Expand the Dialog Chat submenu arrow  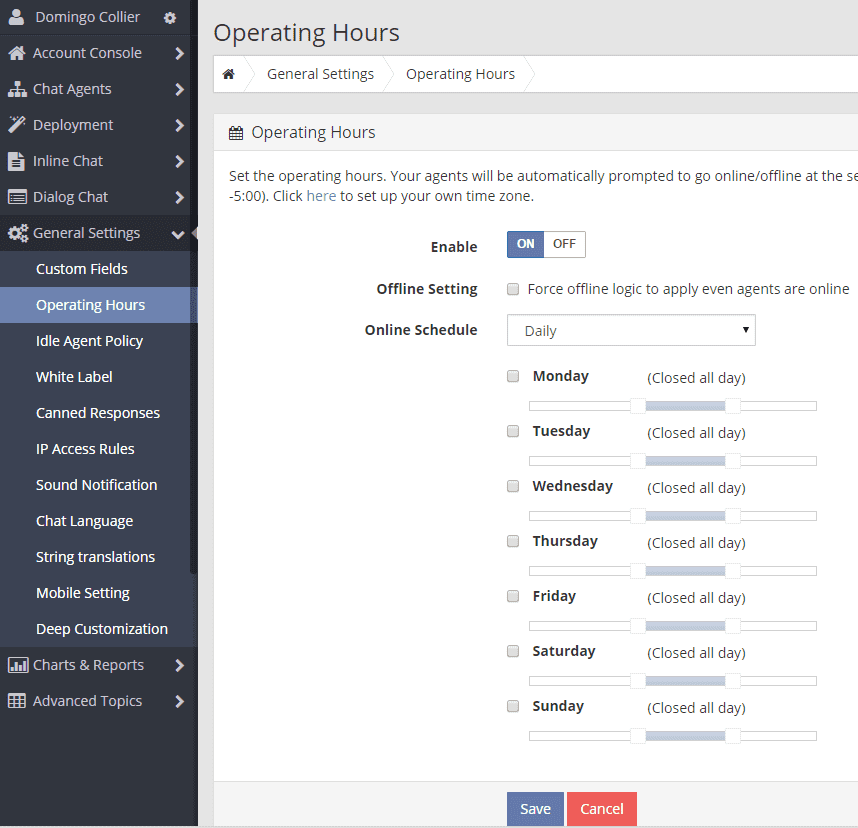179,197
